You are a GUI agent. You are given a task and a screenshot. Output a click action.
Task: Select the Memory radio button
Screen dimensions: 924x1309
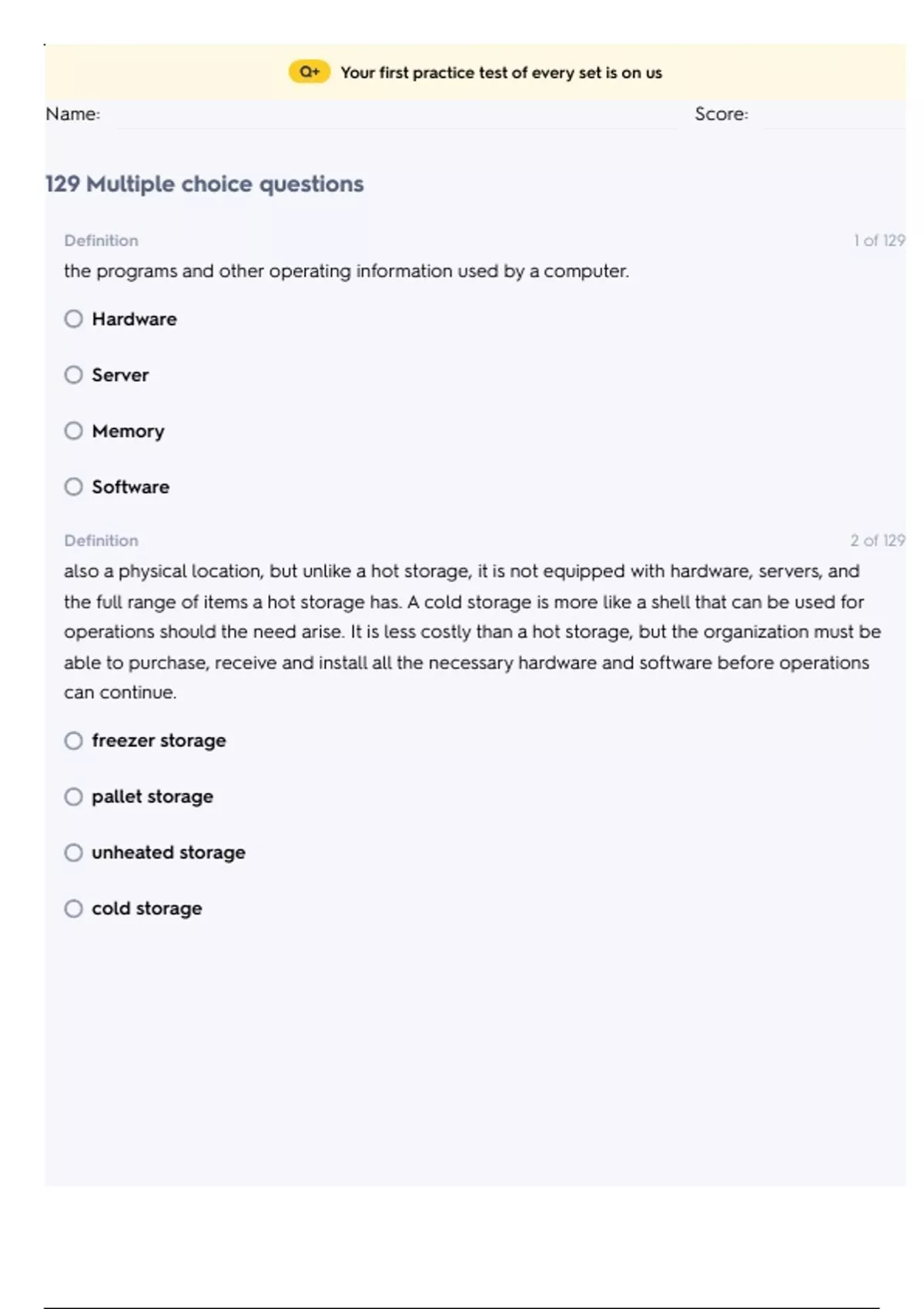[74, 431]
